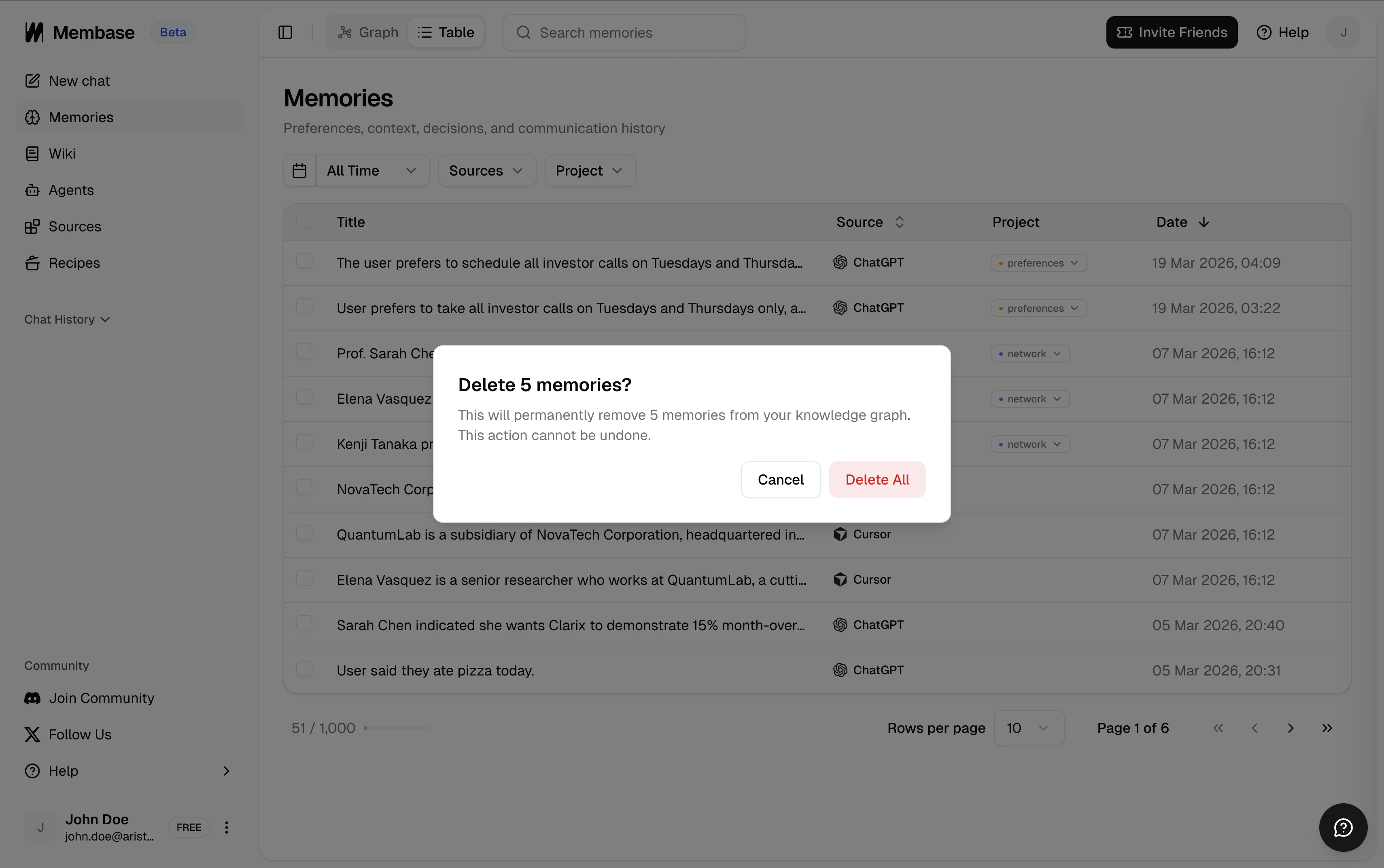The image size is (1384, 868).
Task: Expand the Rows per page dropdown
Action: click(1029, 727)
